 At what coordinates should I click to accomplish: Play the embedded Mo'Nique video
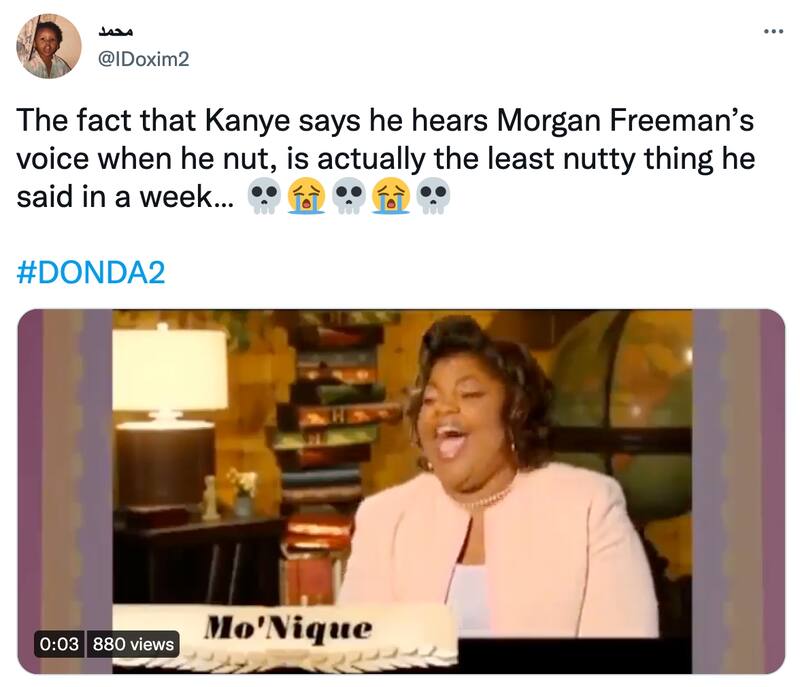[x=400, y=490]
